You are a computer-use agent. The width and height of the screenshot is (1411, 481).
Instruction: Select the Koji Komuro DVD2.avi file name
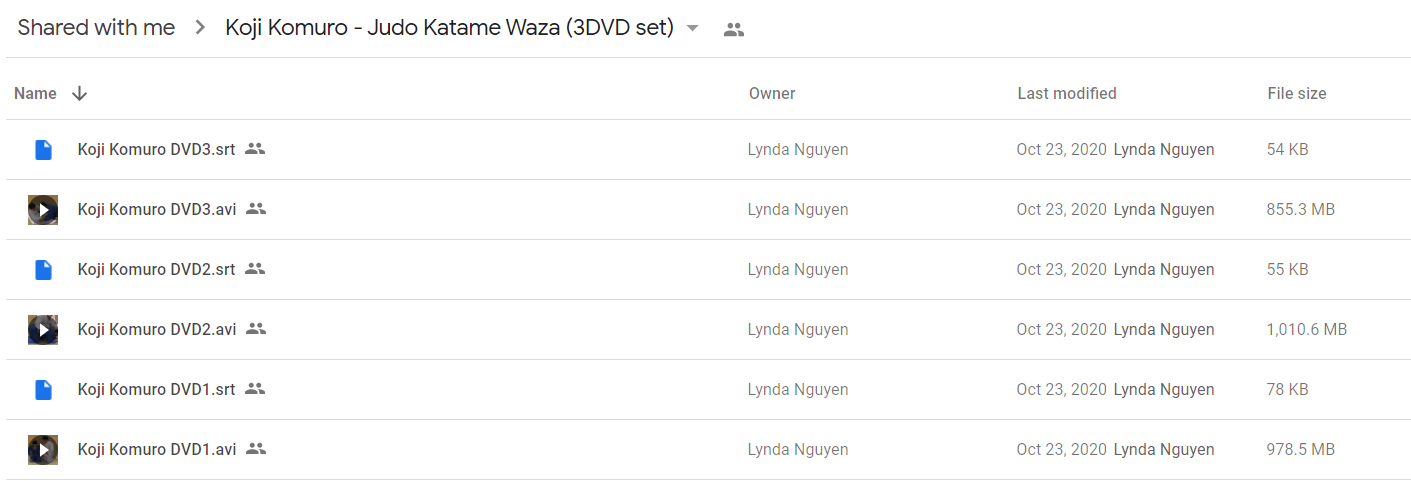[157, 329]
